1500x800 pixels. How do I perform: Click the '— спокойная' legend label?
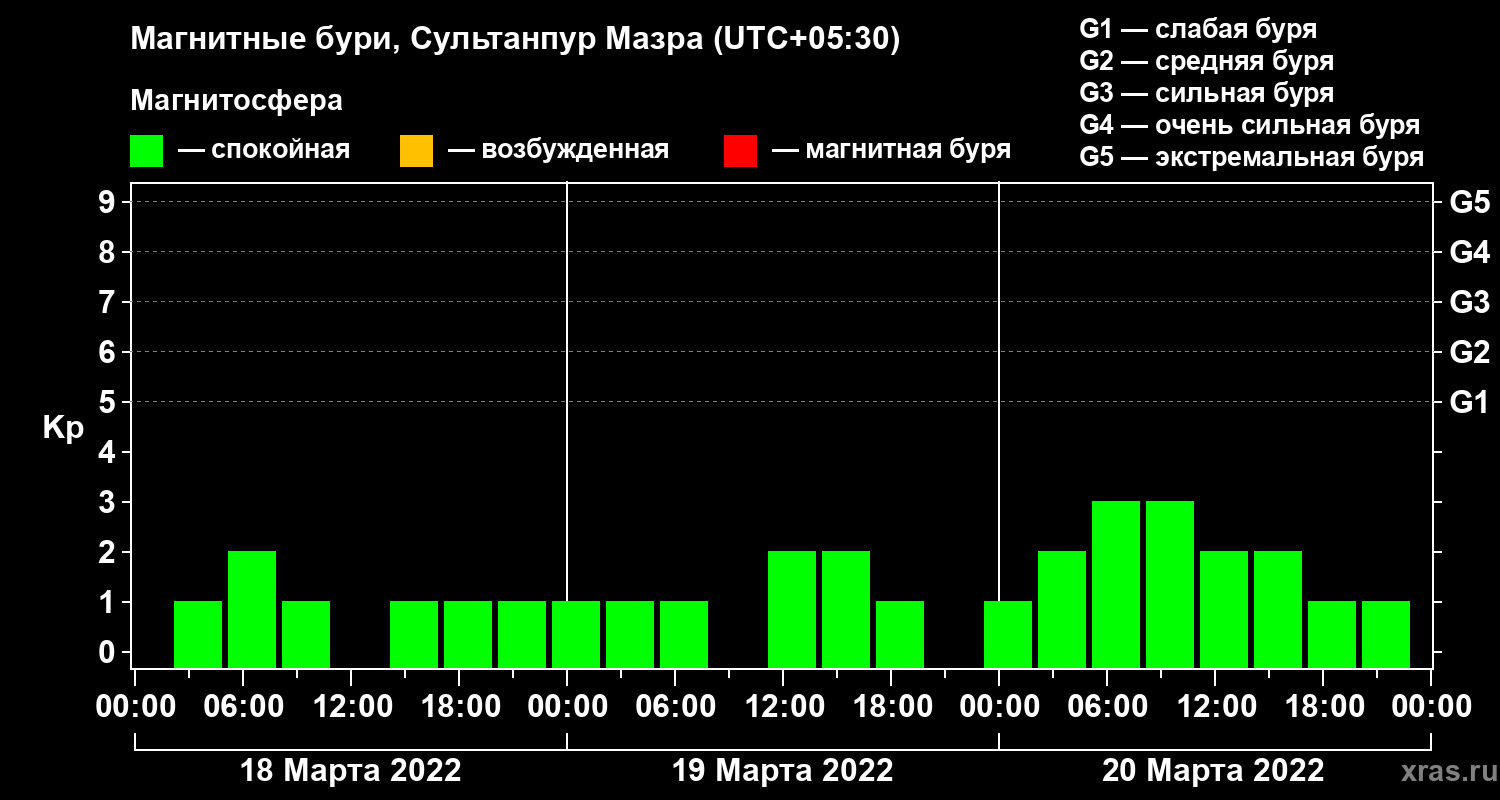264,150
